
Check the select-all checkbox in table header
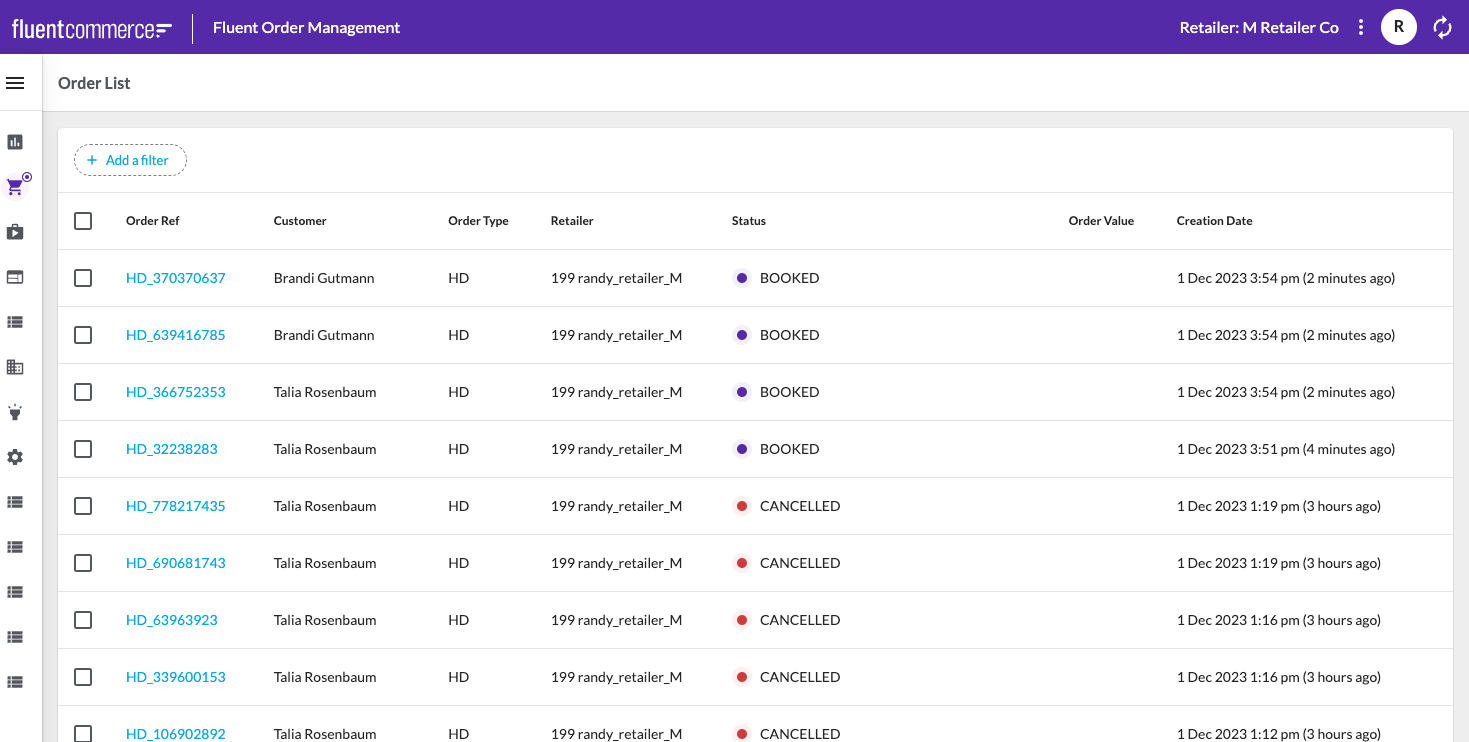(83, 221)
